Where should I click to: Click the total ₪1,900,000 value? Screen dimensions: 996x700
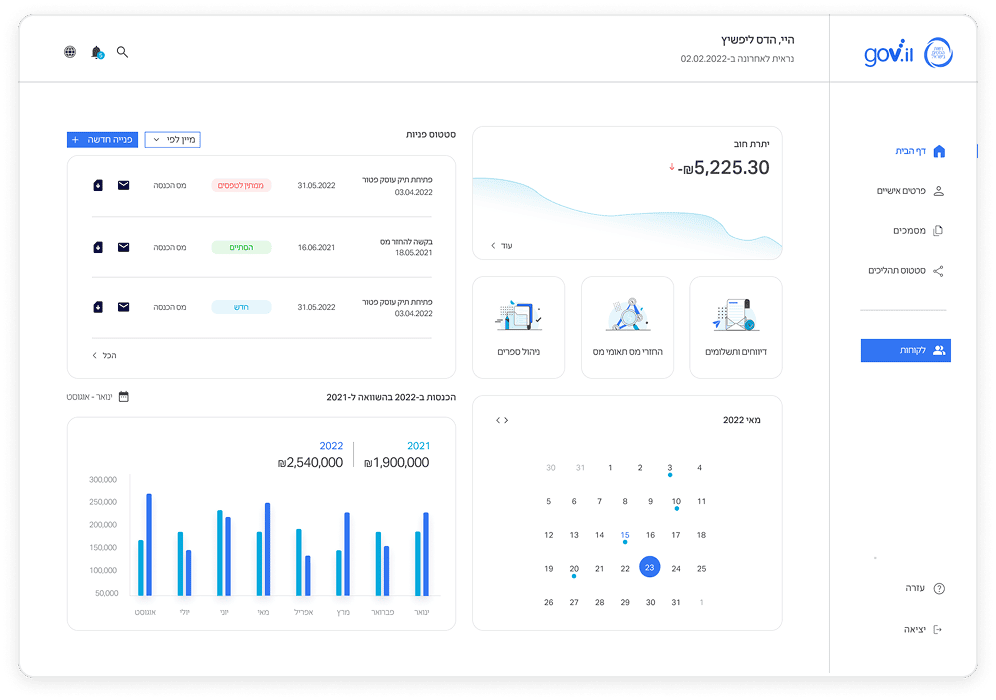[396, 462]
